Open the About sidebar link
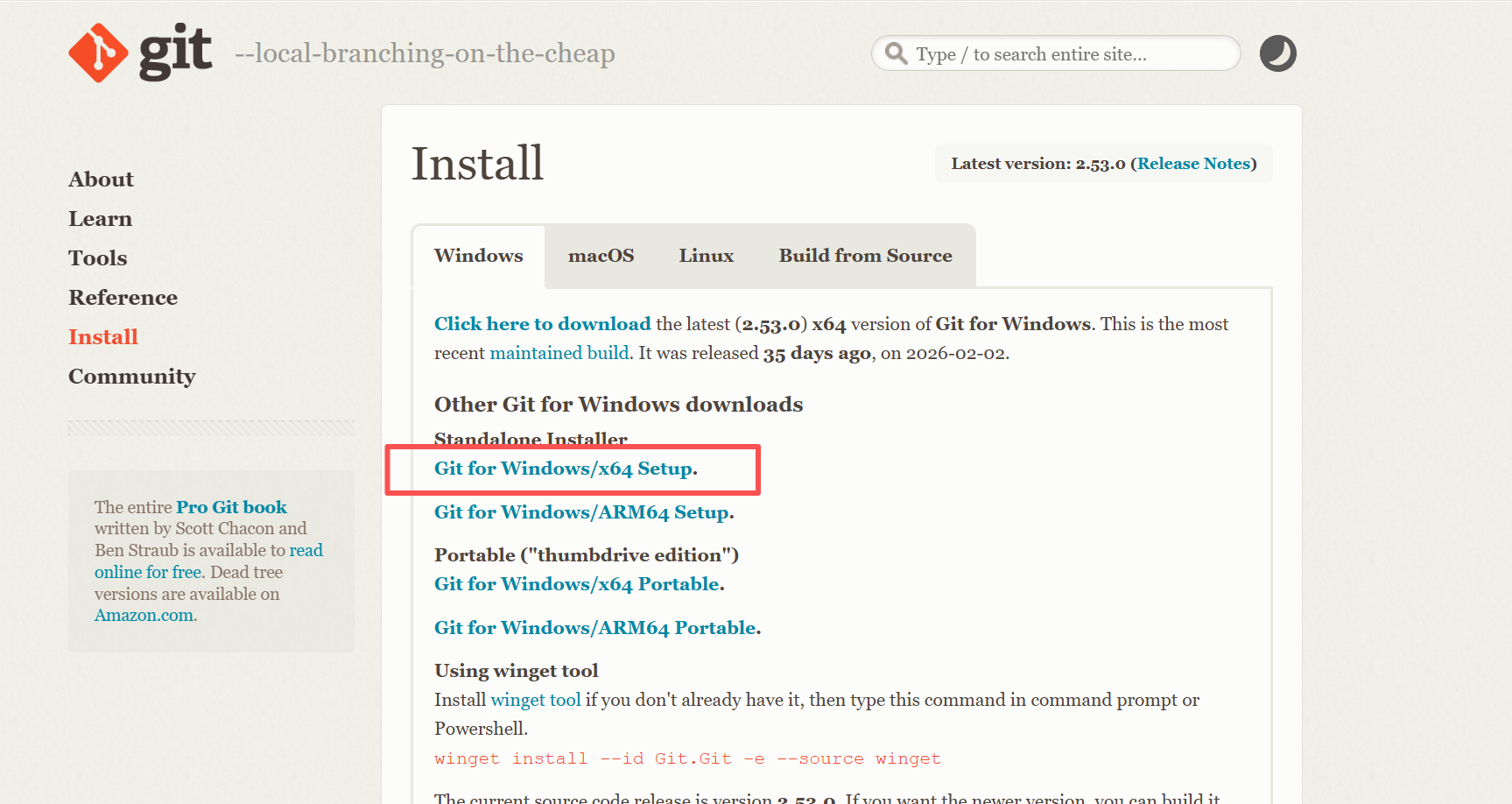 pos(101,180)
